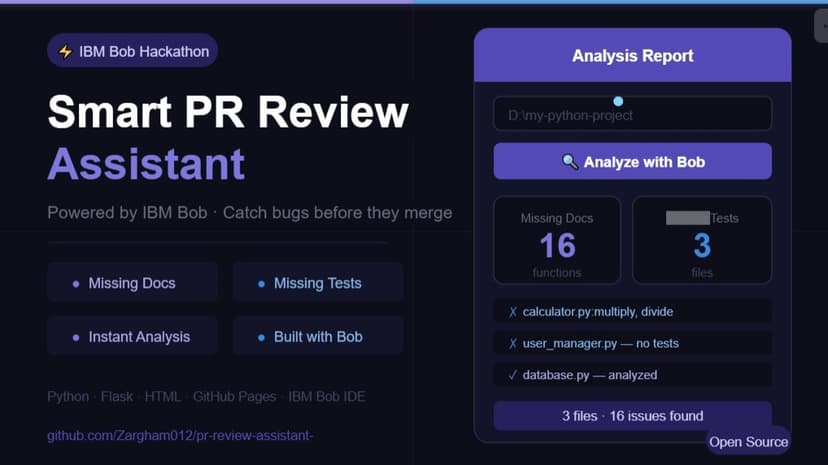Screen dimensions: 828x465
Task: Click the IBM Bob IDE label
Action: click(x=327, y=396)
